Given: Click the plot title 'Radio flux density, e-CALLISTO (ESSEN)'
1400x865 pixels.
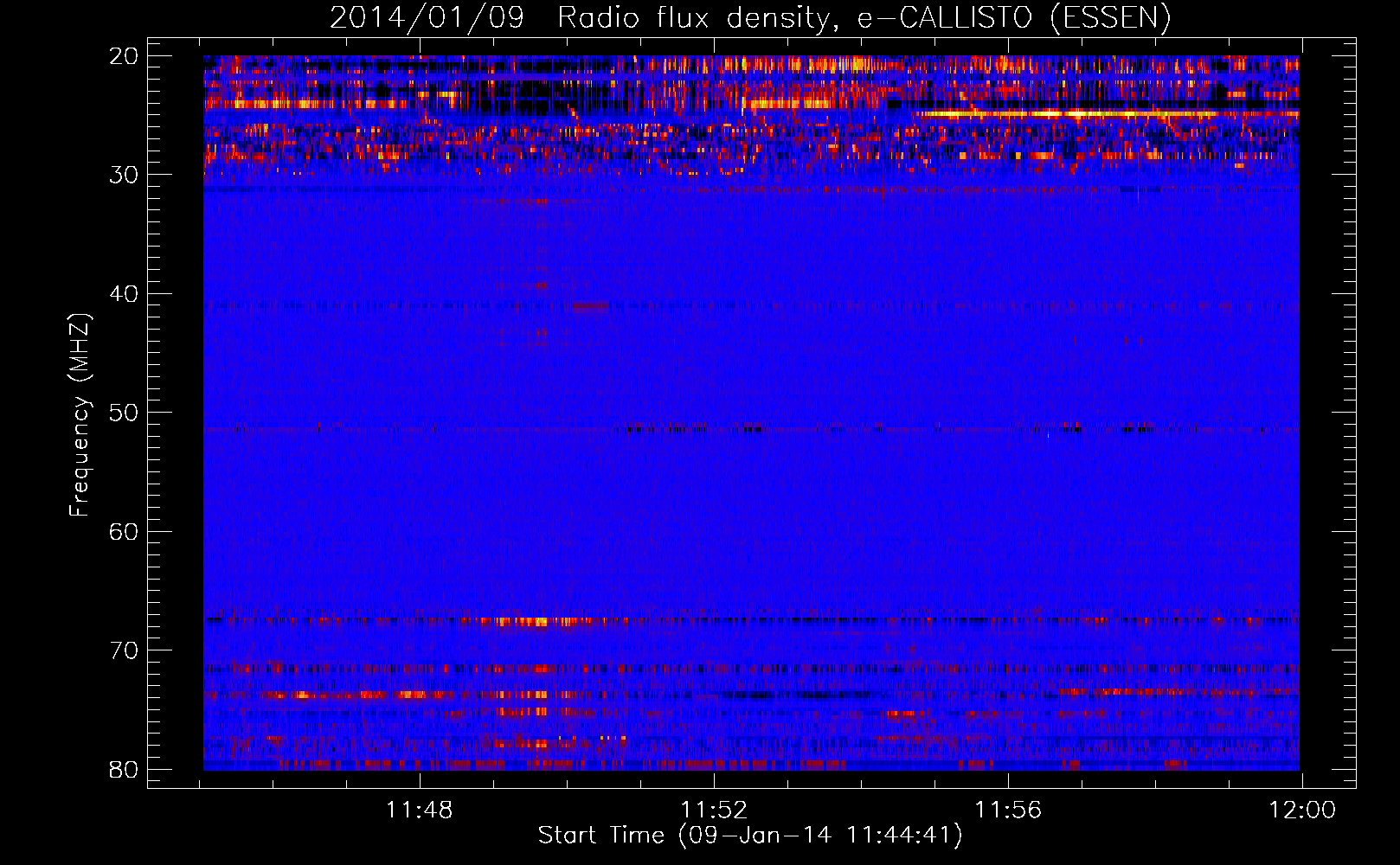Looking at the screenshot, I should pyautogui.click(x=864, y=17).
